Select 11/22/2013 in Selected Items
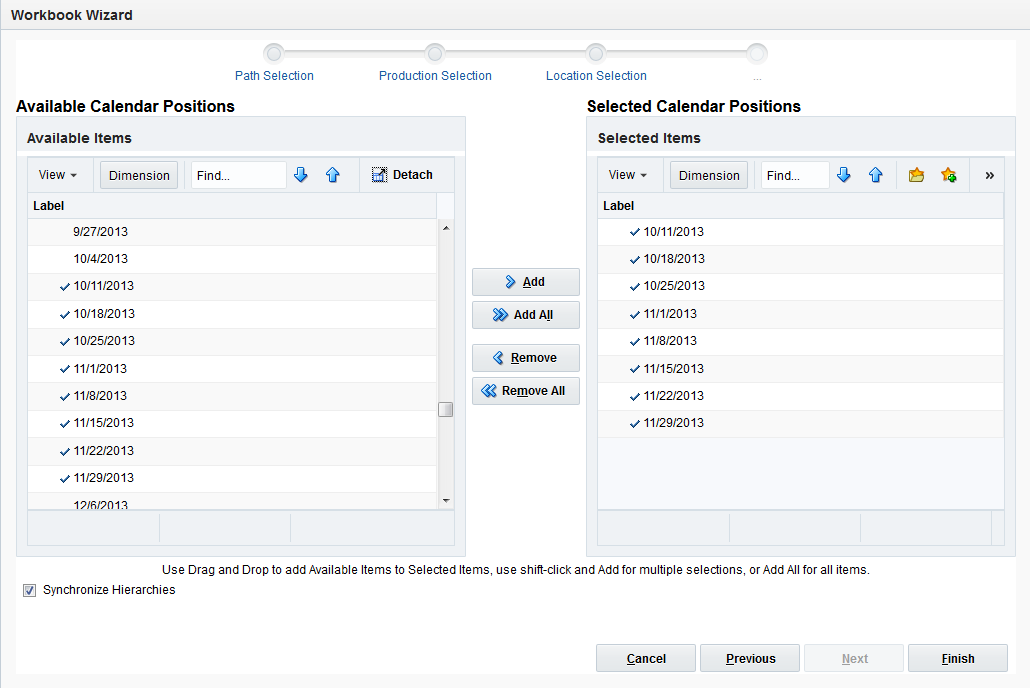 [x=801, y=396]
